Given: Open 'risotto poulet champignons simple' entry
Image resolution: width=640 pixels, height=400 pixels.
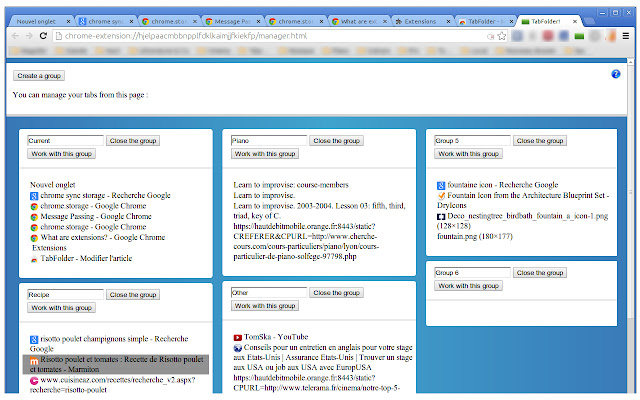Looking at the screenshot, I should tap(109, 343).
